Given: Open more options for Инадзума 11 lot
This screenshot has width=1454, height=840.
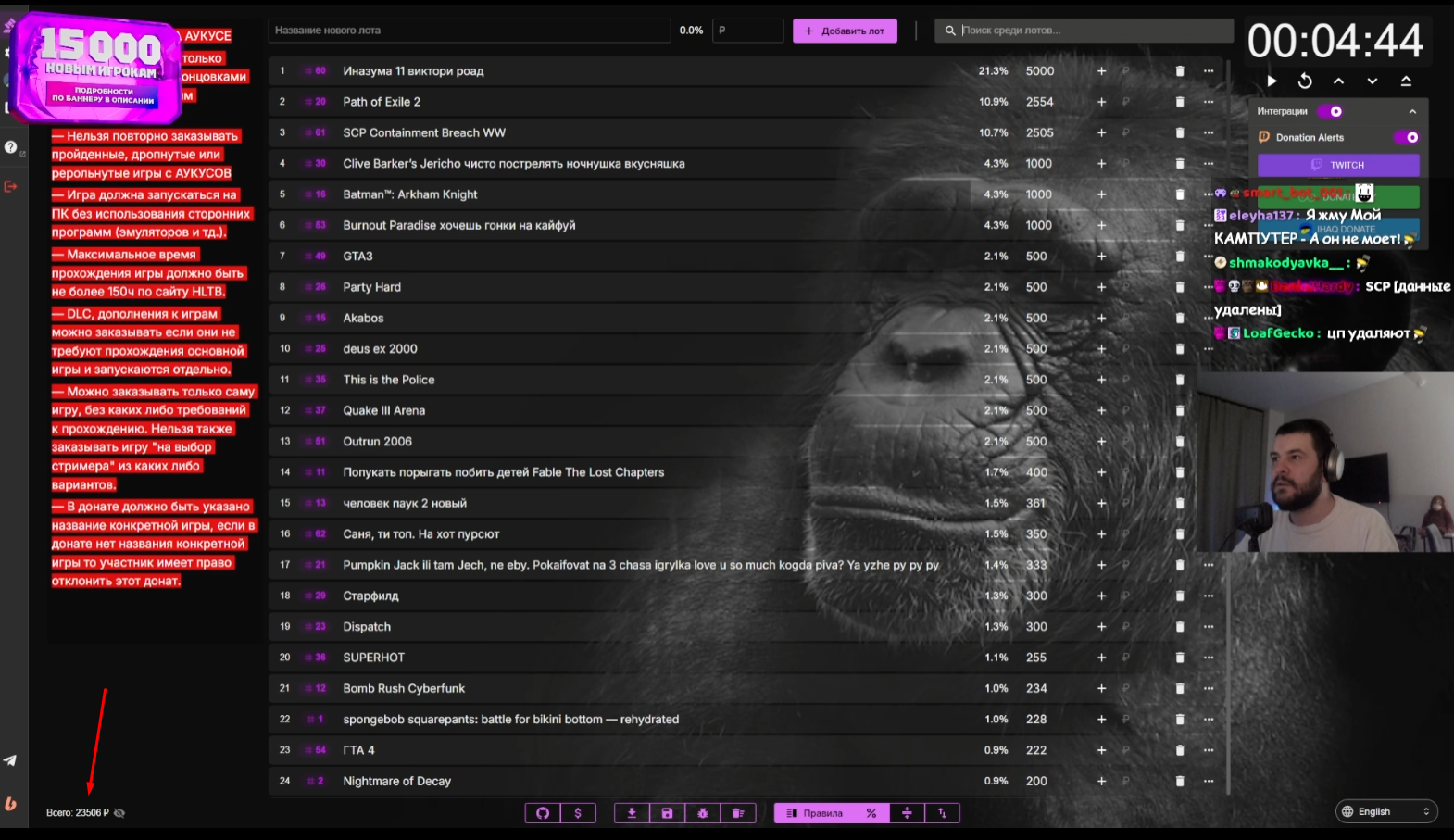Looking at the screenshot, I should 1209,71.
